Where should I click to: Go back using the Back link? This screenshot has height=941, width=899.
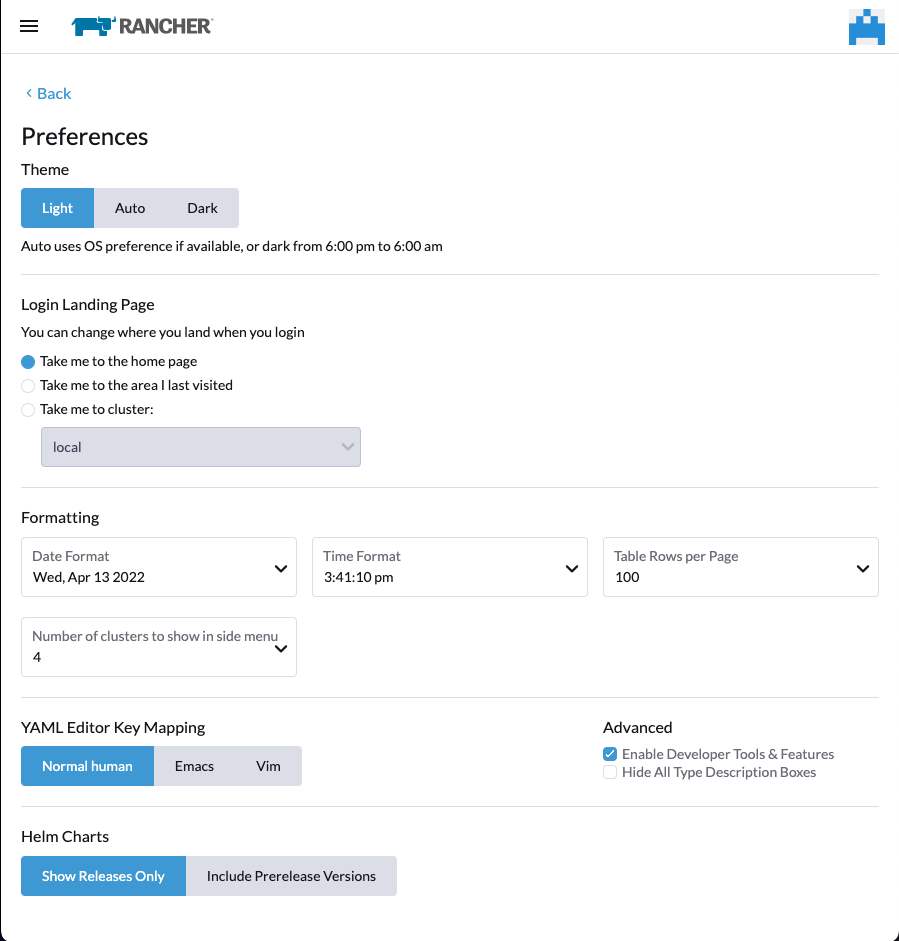point(48,94)
